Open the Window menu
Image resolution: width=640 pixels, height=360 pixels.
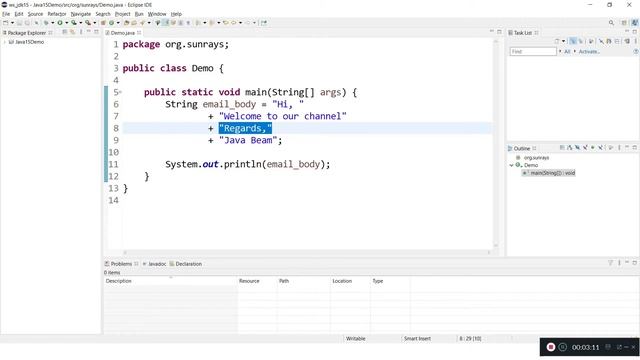point(157,14)
